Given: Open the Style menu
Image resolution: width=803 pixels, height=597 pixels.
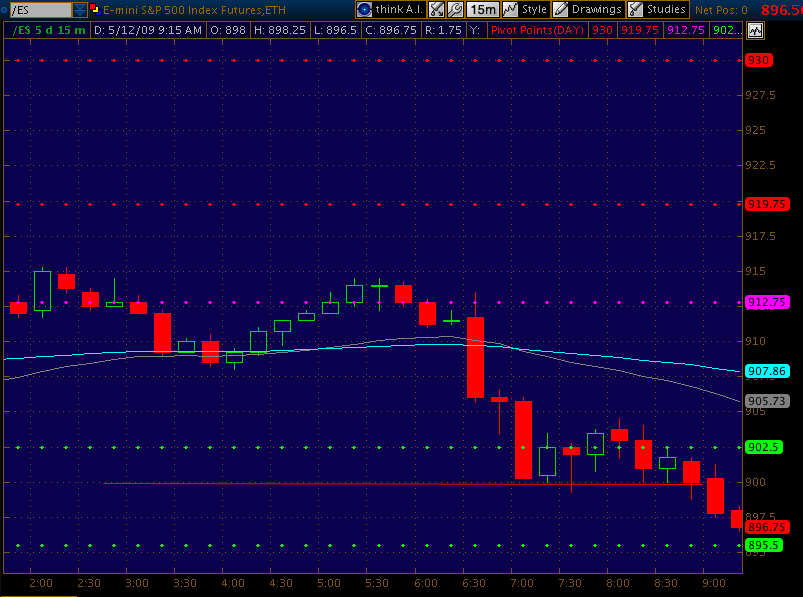Looking at the screenshot, I should click(x=534, y=9).
